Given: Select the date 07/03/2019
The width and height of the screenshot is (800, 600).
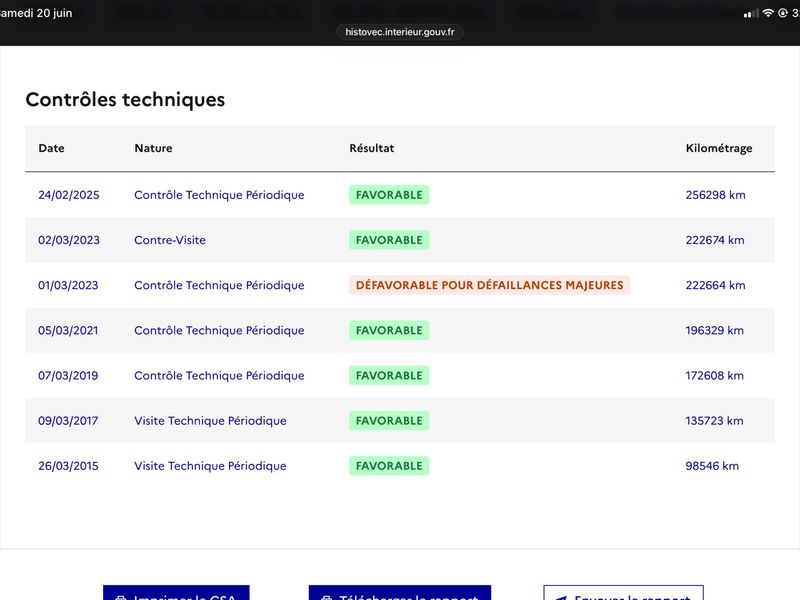Looking at the screenshot, I should coord(68,376).
